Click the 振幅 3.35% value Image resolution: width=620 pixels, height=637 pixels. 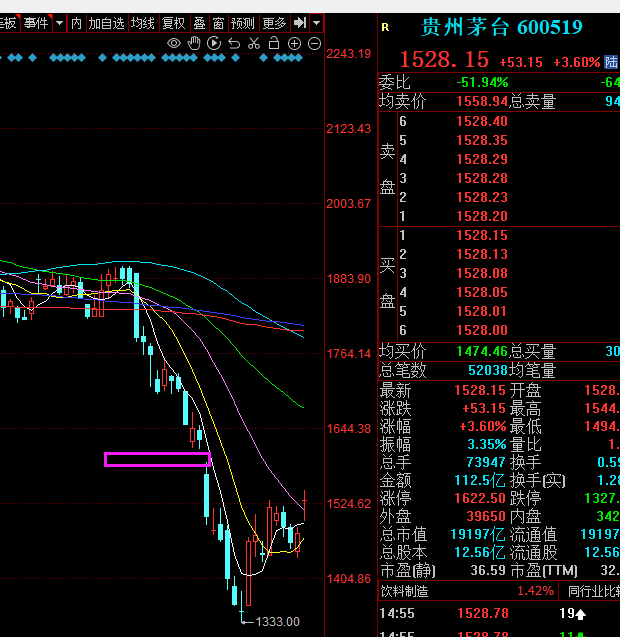tap(487, 444)
